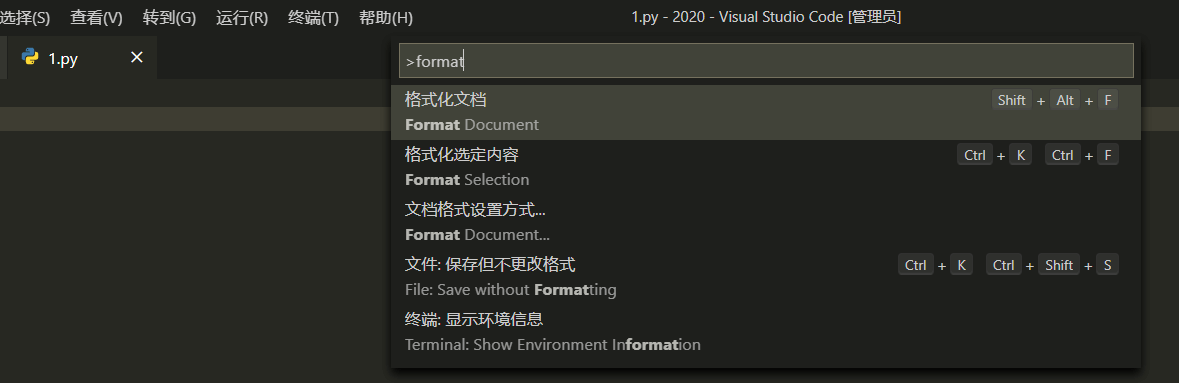1179x383 pixels.
Task: Click the Alt key badge of Format Document
Action: click(1065, 100)
